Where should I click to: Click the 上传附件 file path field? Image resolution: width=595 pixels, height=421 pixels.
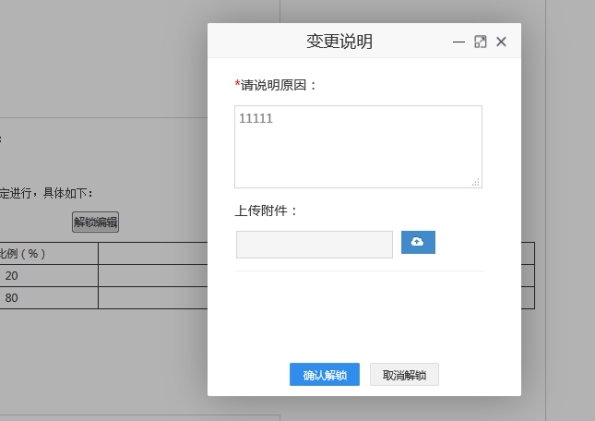[314, 245]
